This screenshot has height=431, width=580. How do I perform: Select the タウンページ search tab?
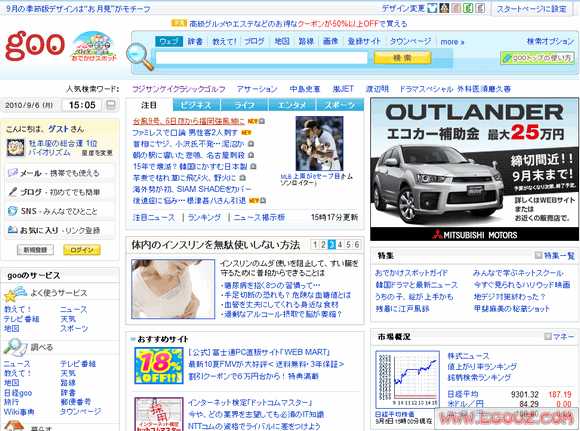[410, 41]
